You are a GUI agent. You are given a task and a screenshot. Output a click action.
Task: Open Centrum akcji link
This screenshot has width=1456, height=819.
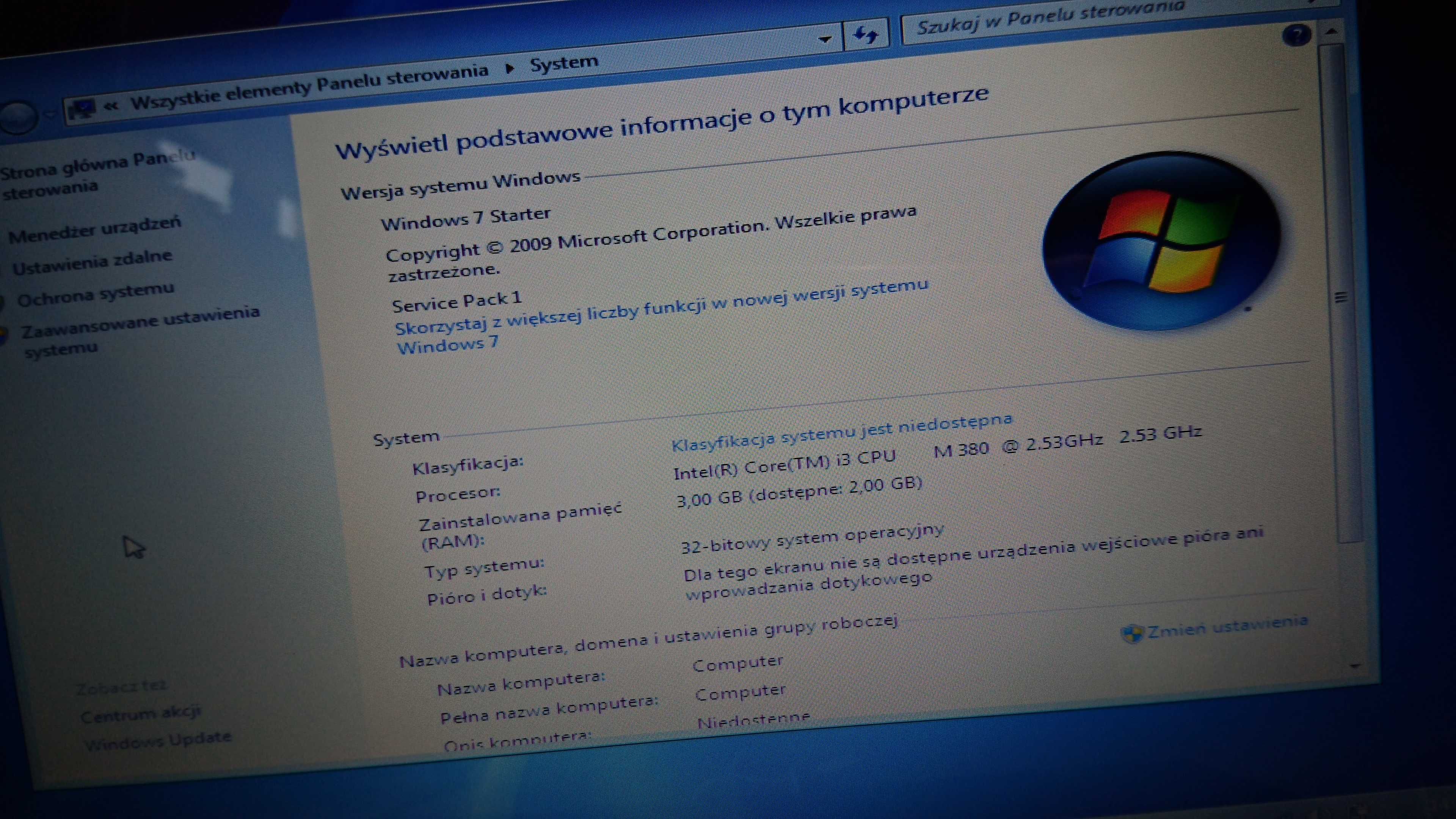coord(141,713)
